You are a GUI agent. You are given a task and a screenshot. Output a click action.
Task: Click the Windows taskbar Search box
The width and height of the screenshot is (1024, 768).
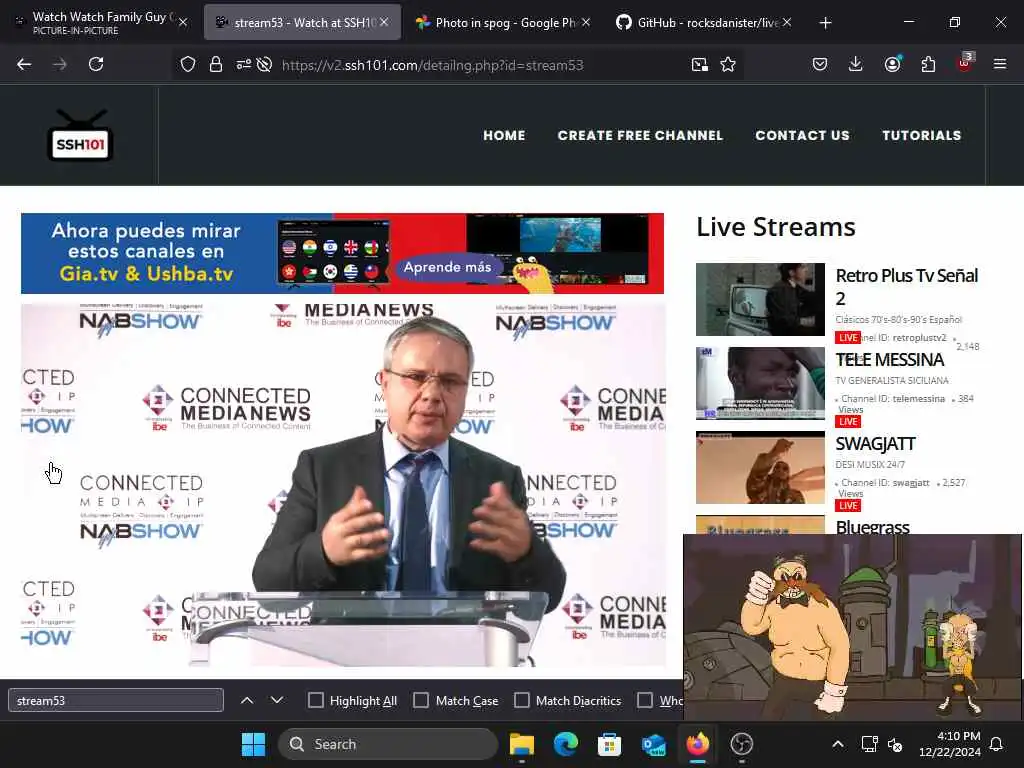pos(388,744)
